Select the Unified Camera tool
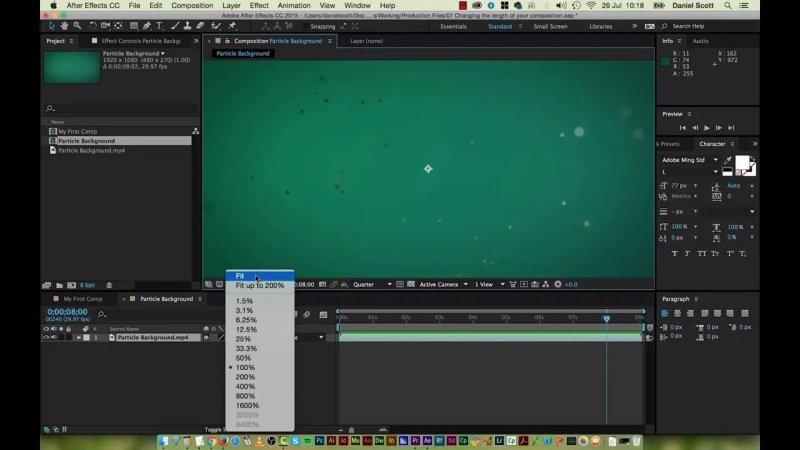This screenshot has height=450, width=800. tap(106, 26)
